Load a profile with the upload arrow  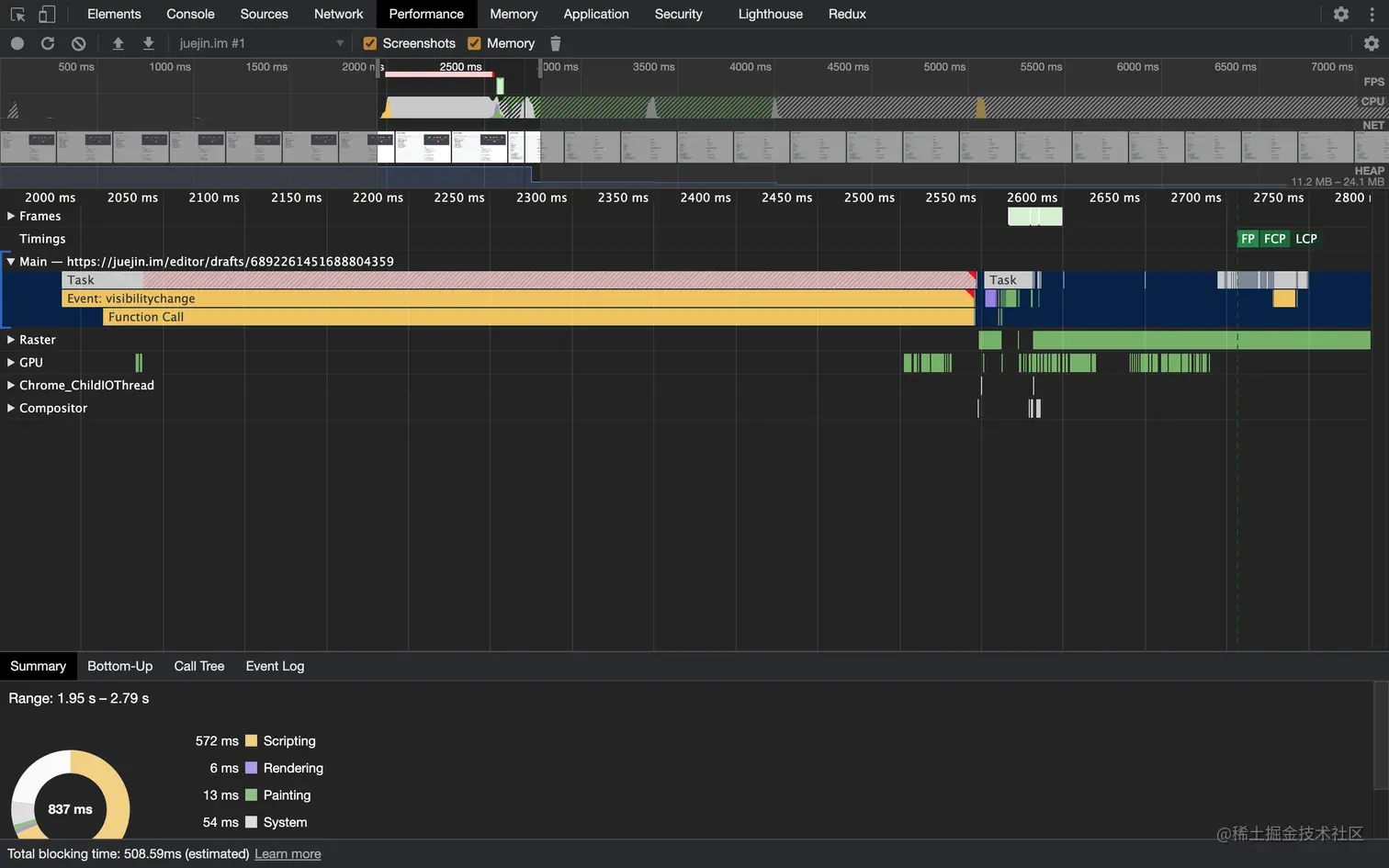click(x=119, y=43)
